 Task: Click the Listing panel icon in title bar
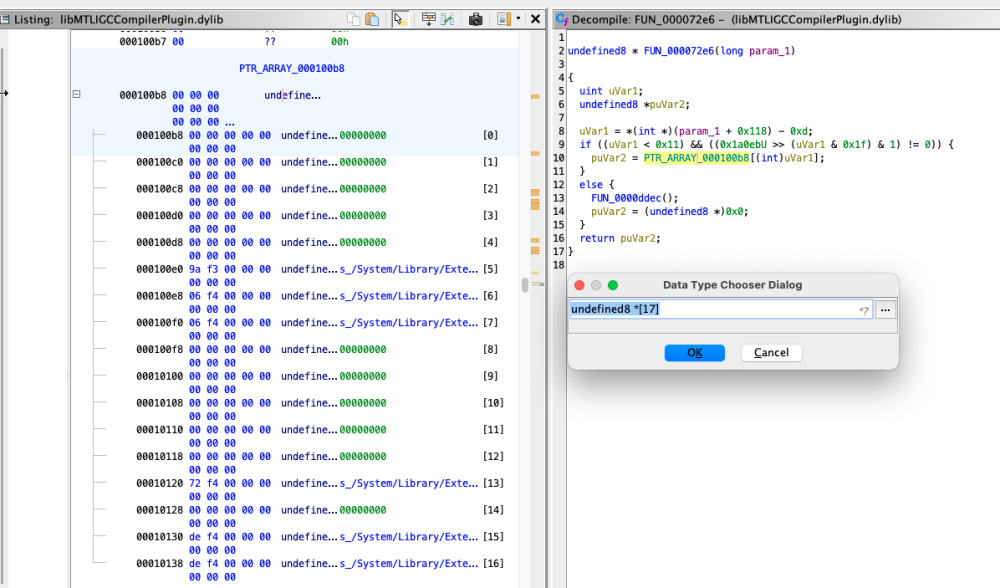[x=4, y=19]
